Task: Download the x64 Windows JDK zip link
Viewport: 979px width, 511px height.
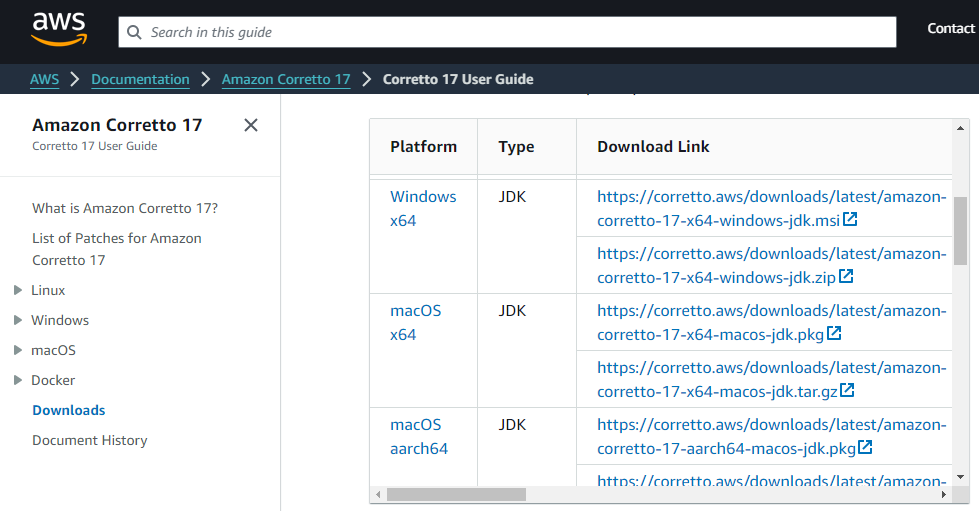Action: pyautogui.click(x=772, y=265)
